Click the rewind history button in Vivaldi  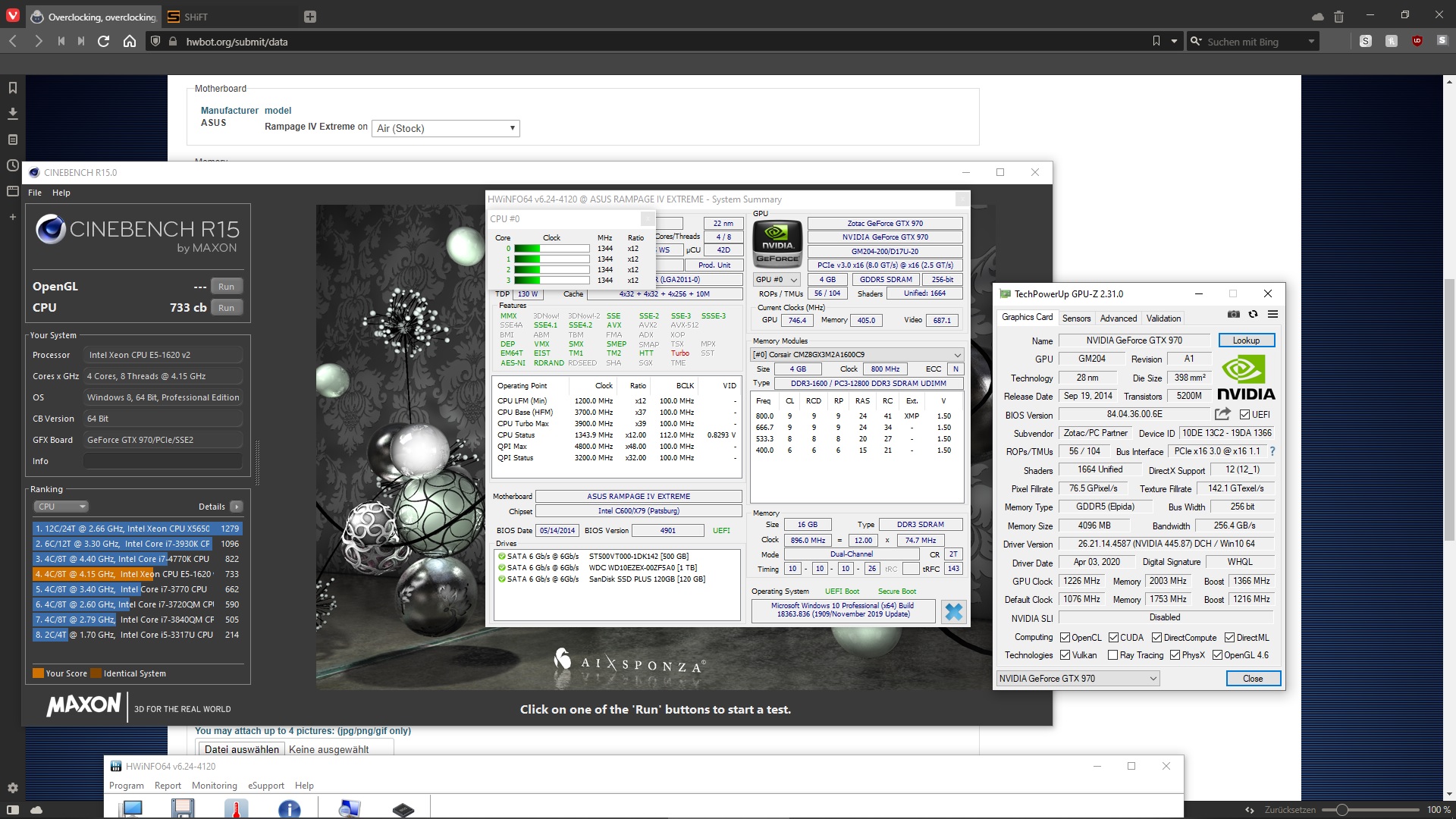click(x=61, y=41)
